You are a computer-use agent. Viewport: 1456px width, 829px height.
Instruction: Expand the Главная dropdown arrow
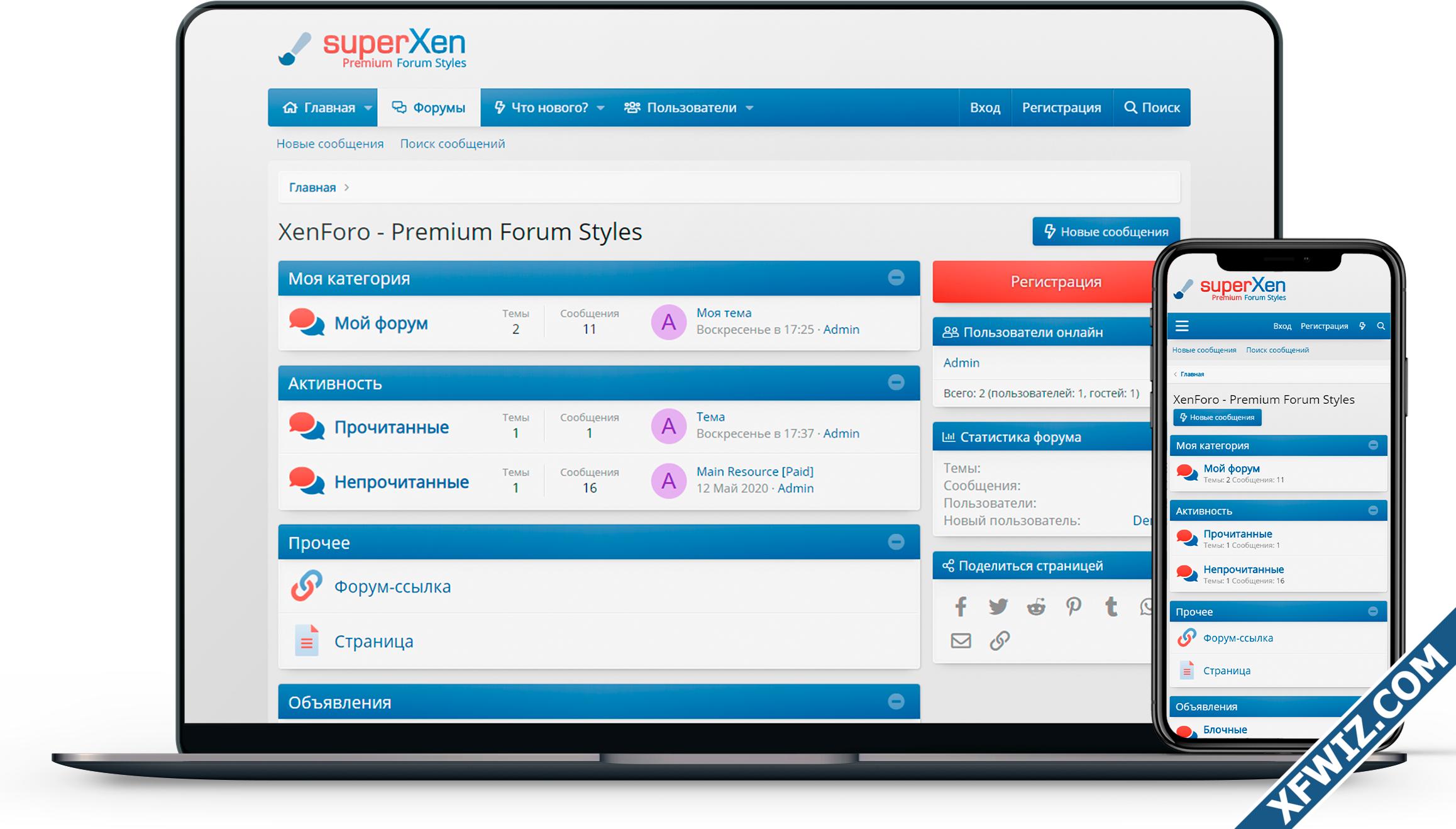point(368,108)
